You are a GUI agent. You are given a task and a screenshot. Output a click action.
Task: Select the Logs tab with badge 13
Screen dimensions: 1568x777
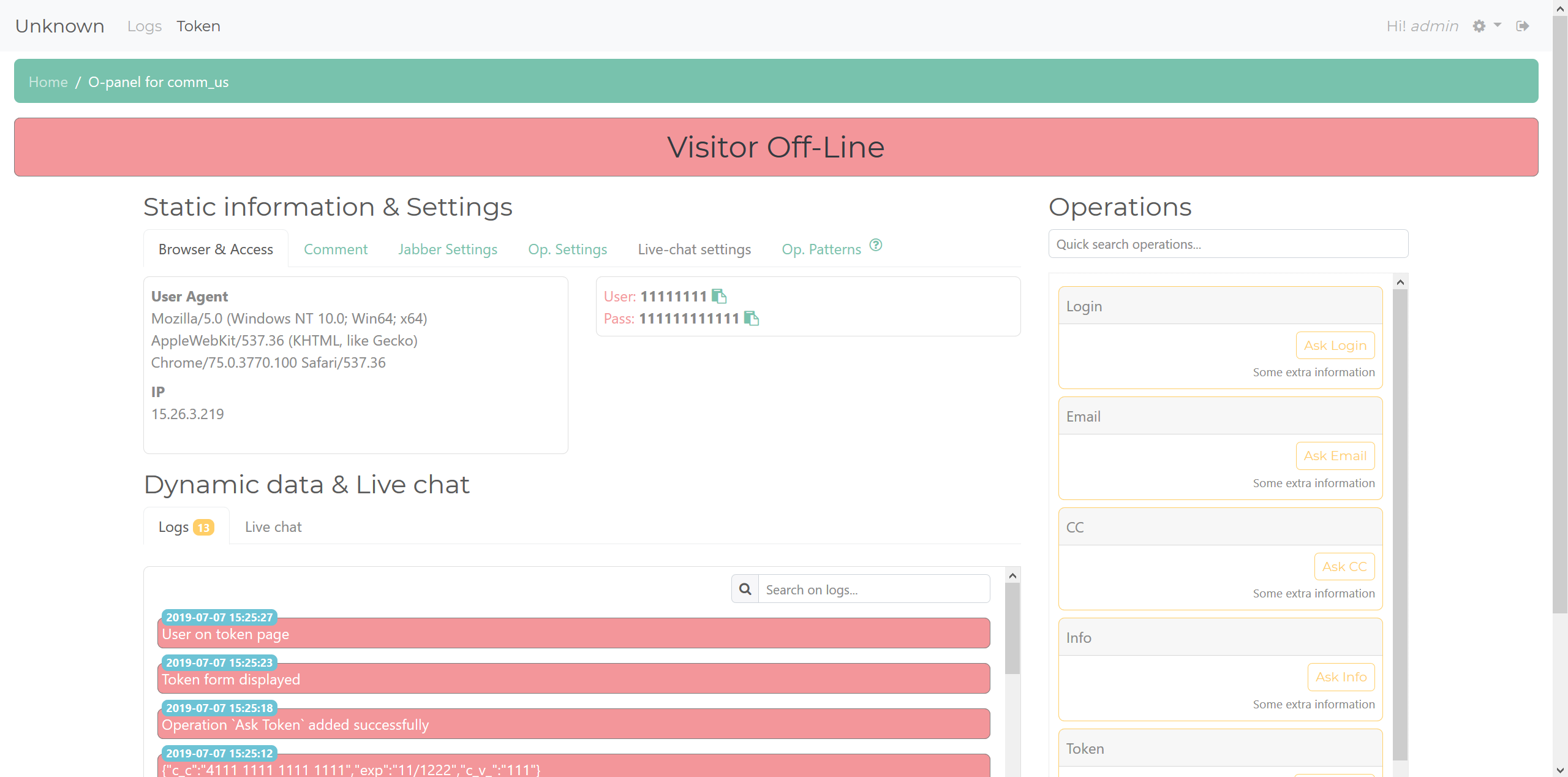point(186,527)
